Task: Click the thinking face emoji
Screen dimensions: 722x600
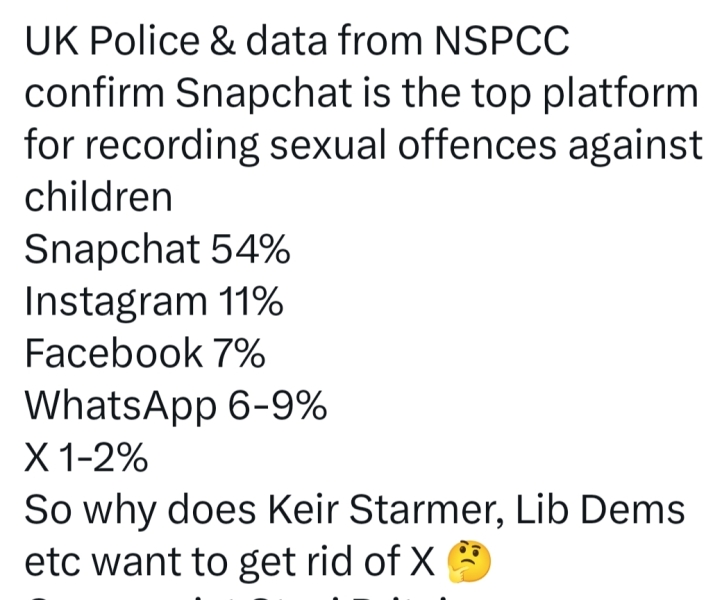Action: pyautogui.click(x=468, y=563)
